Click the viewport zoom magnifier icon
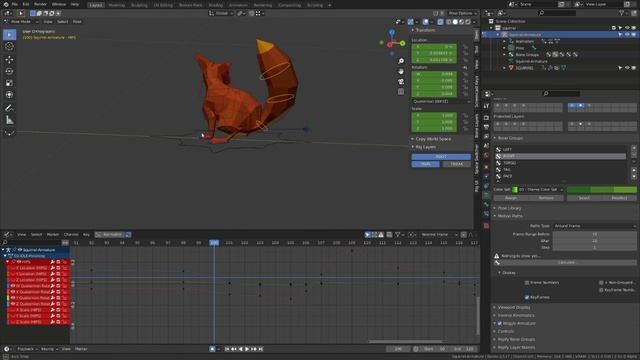The height and width of the screenshot is (360, 640). point(401,61)
